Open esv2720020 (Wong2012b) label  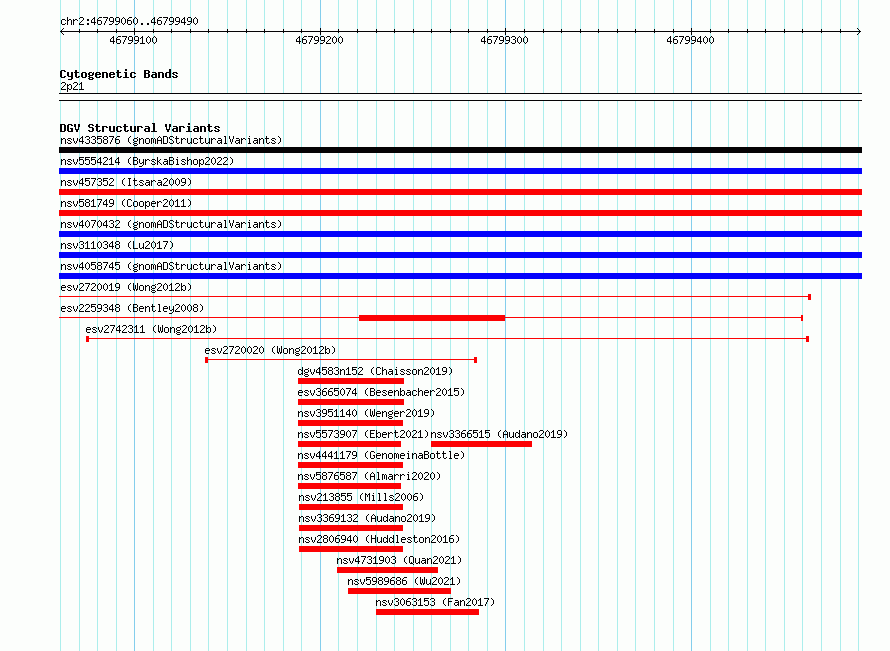(270, 350)
